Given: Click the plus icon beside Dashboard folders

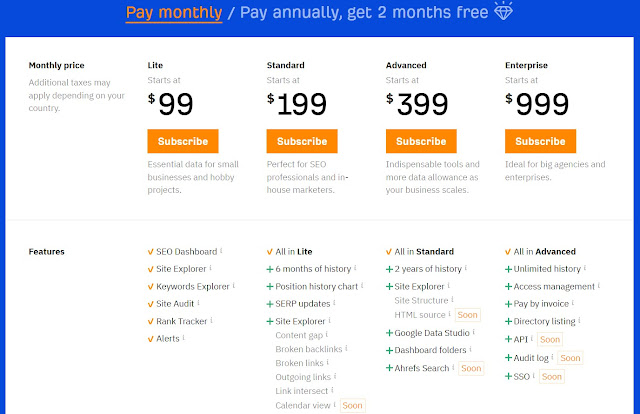Looking at the screenshot, I should point(389,351).
